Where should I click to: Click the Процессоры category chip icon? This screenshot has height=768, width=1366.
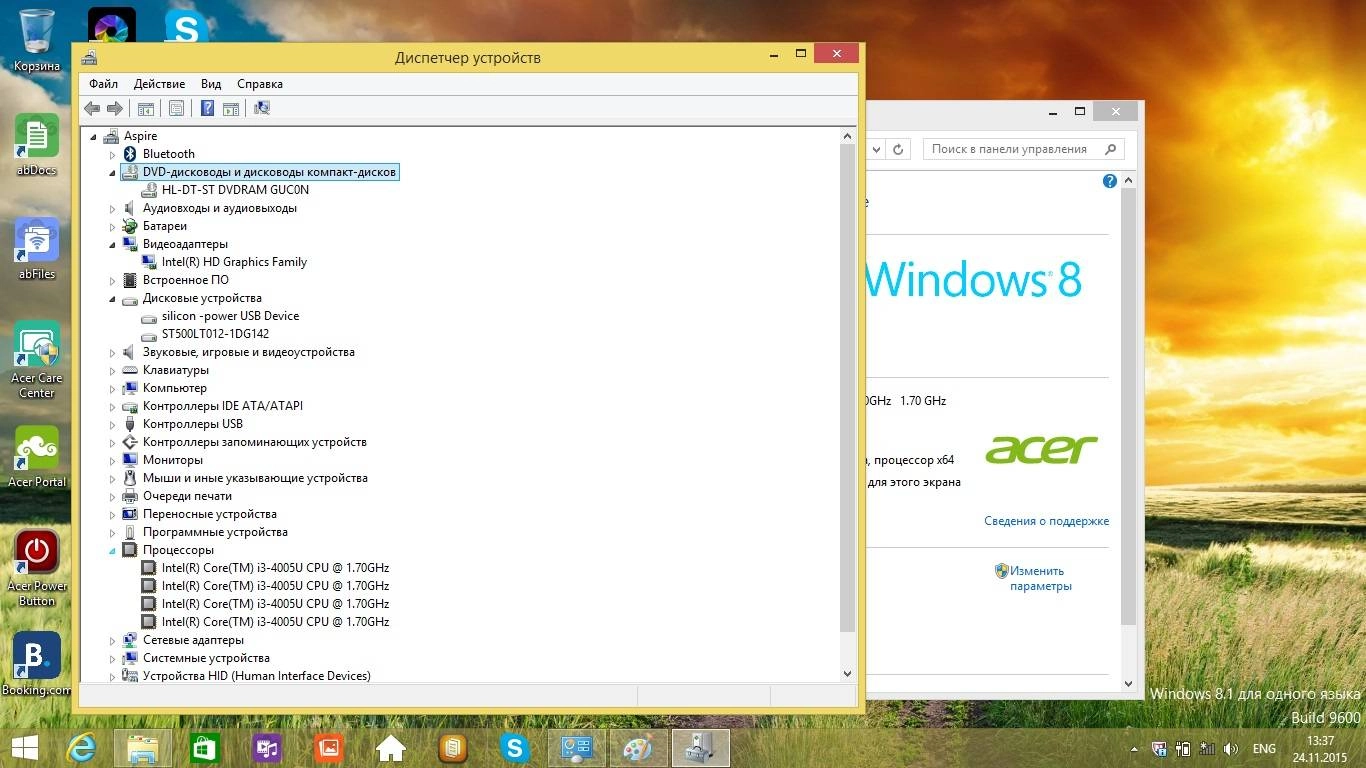click(130, 550)
